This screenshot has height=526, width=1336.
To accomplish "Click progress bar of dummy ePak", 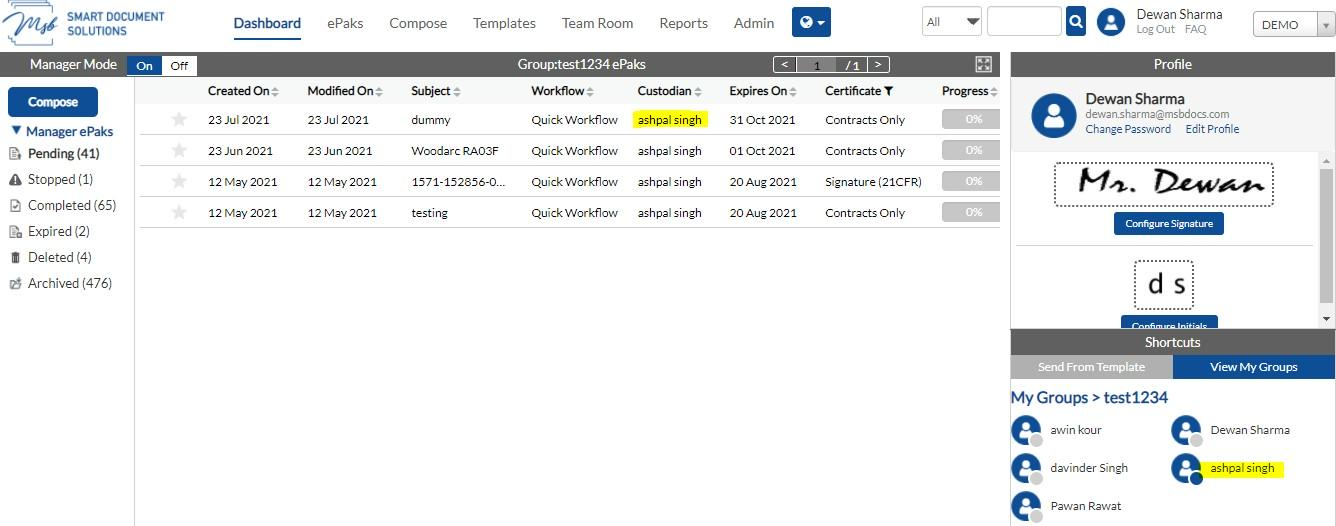I will [971, 119].
